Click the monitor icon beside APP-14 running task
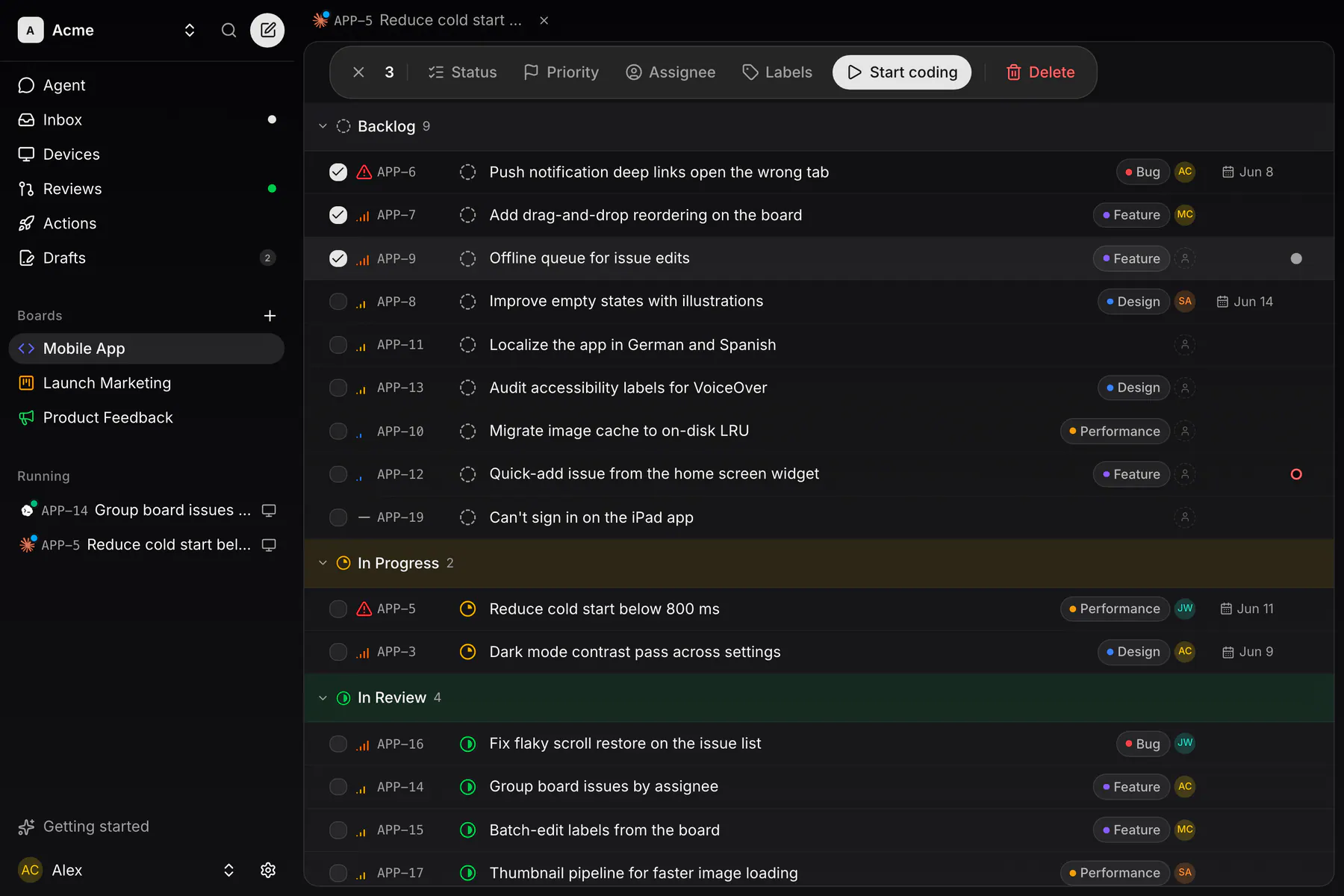The height and width of the screenshot is (896, 1344). (x=269, y=510)
